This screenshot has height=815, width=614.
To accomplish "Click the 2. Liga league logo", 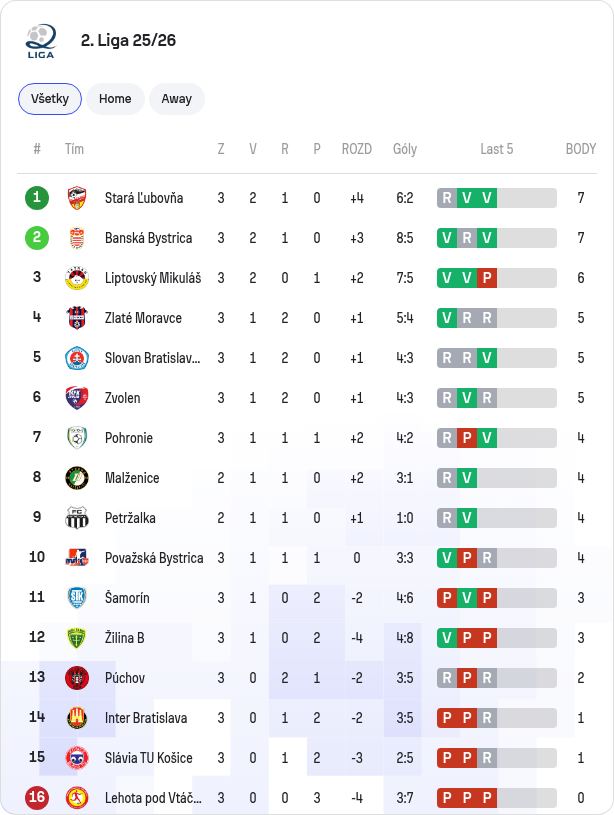I will pyautogui.click(x=41, y=41).
